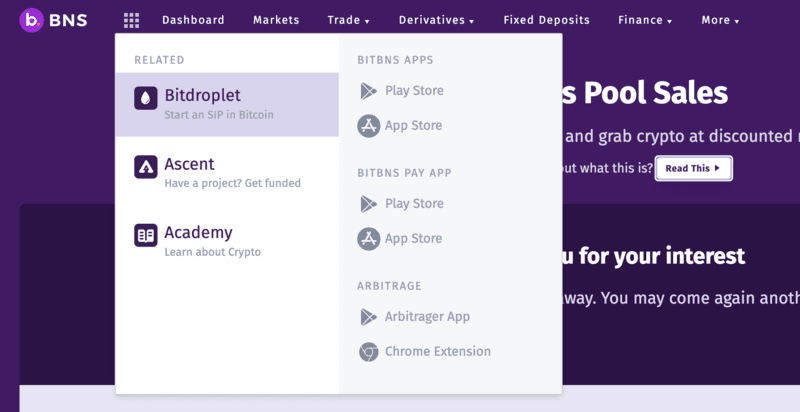Click App Store icon under Bitbns Pay App
This screenshot has height=412, width=800.
368,239
